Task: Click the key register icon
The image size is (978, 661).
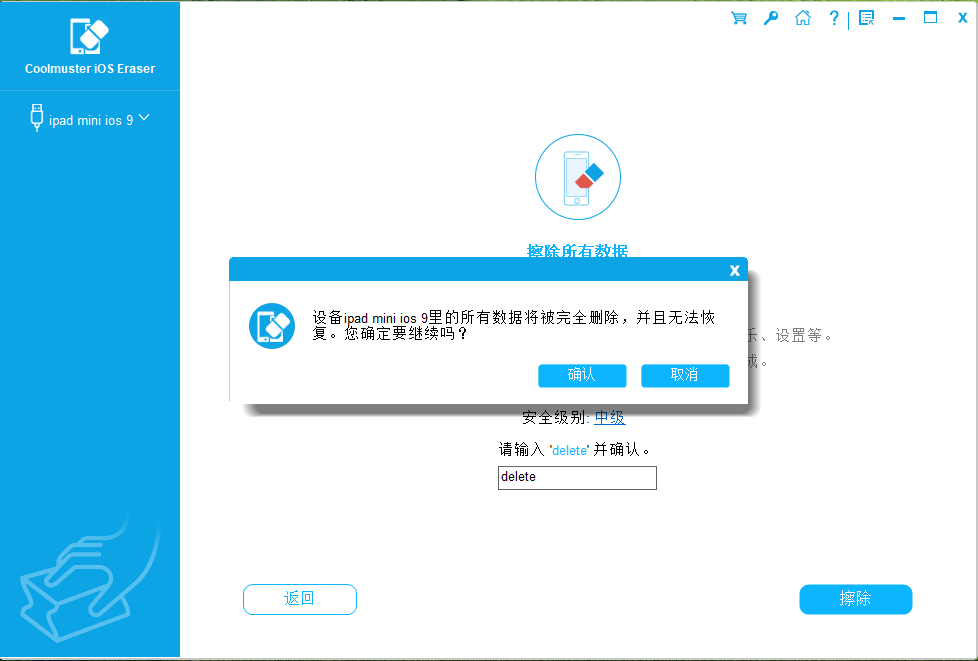Action: 771,18
